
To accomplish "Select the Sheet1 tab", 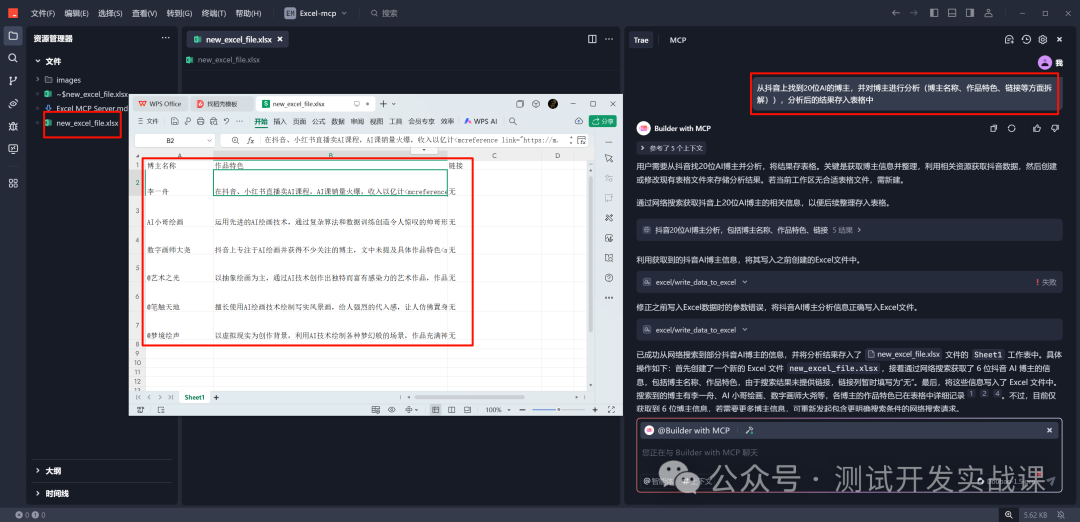I will 194,397.
